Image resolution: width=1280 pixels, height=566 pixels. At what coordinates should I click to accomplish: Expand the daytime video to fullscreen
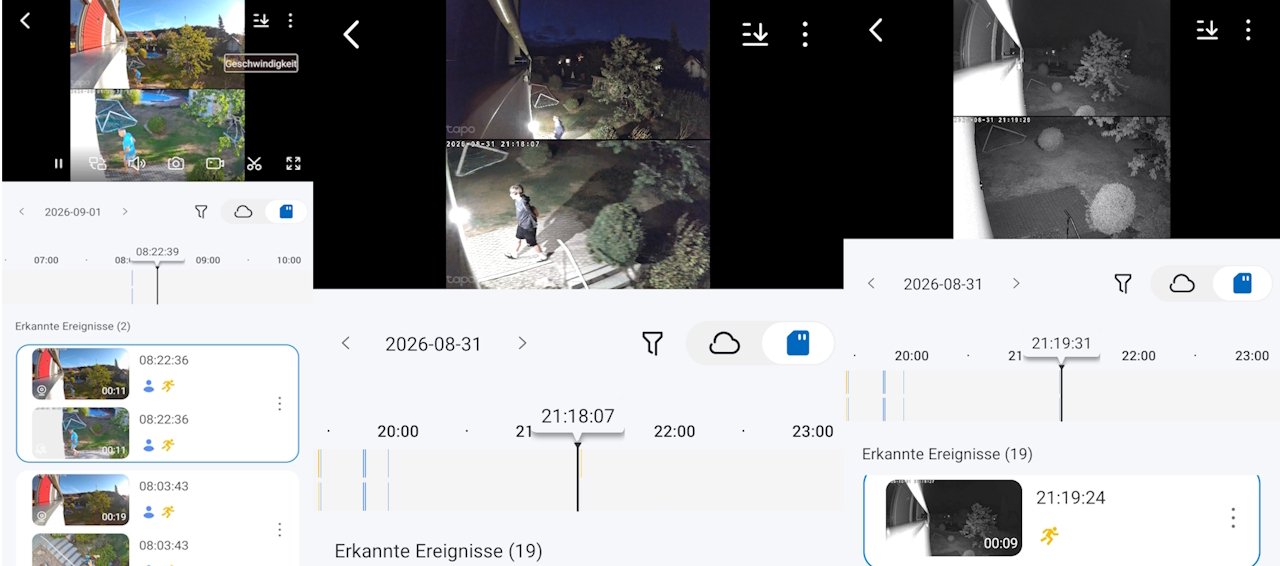pyautogui.click(x=293, y=163)
